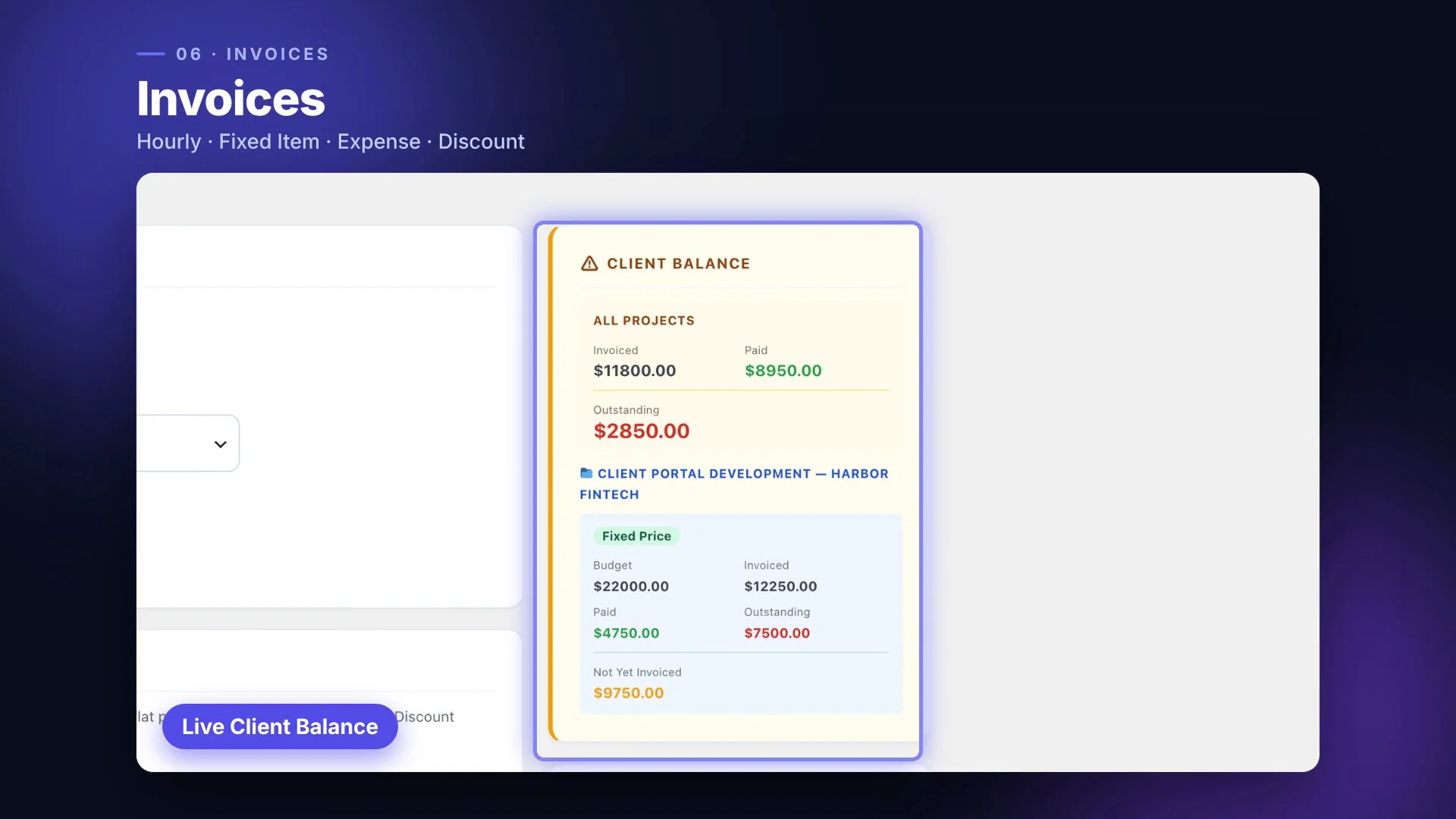Select the all-projects invoiced value $11800.00
1456x819 pixels.
(x=635, y=371)
